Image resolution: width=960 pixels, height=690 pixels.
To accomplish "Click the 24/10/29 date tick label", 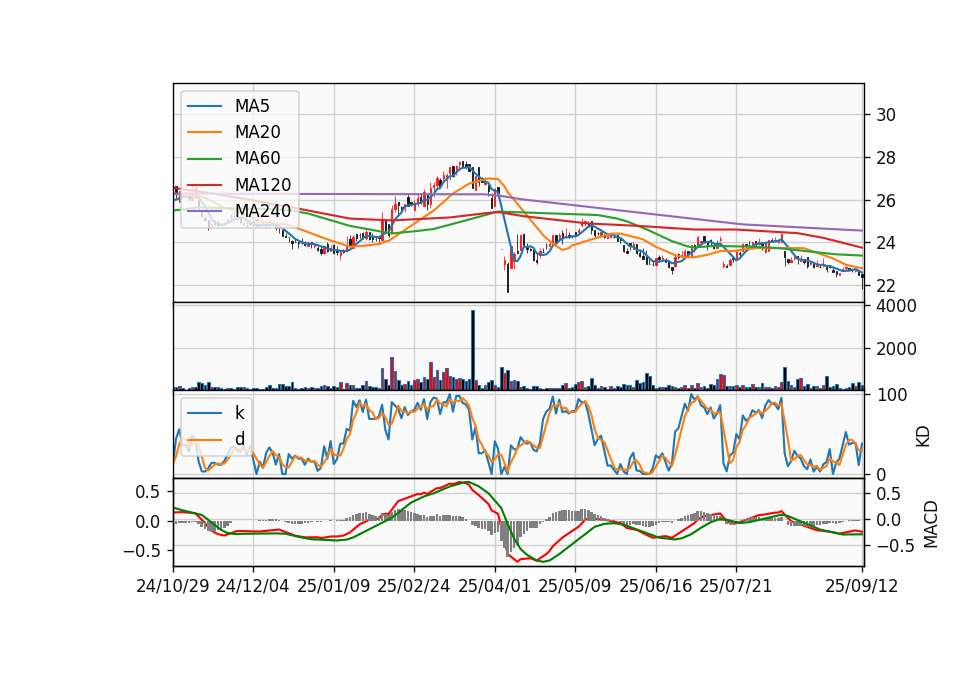I will click(x=173, y=586).
